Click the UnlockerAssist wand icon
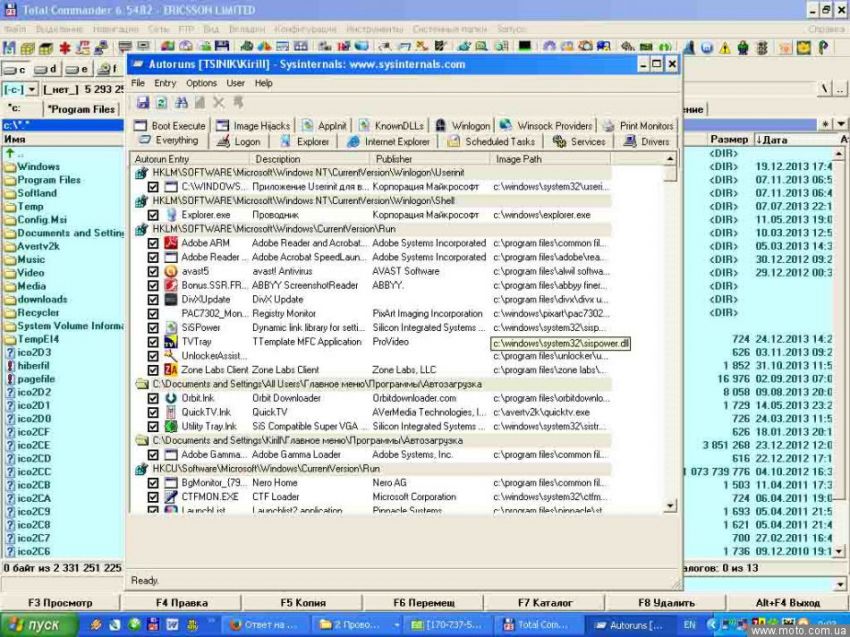Image resolution: width=850 pixels, height=637 pixels. (x=171, y=356)
